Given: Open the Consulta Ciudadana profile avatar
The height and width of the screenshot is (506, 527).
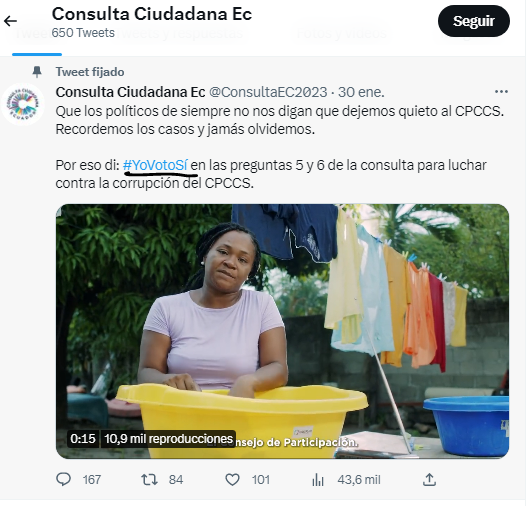Looking at the screenshot, I should click(23, 104).
